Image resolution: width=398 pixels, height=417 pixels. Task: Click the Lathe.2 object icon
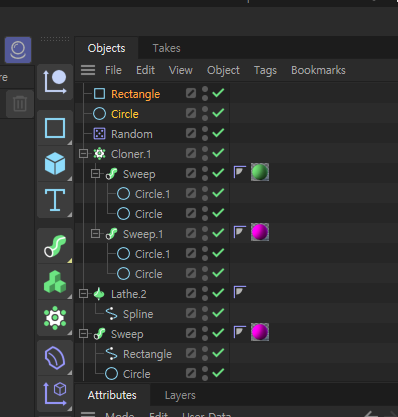point(99,294)
